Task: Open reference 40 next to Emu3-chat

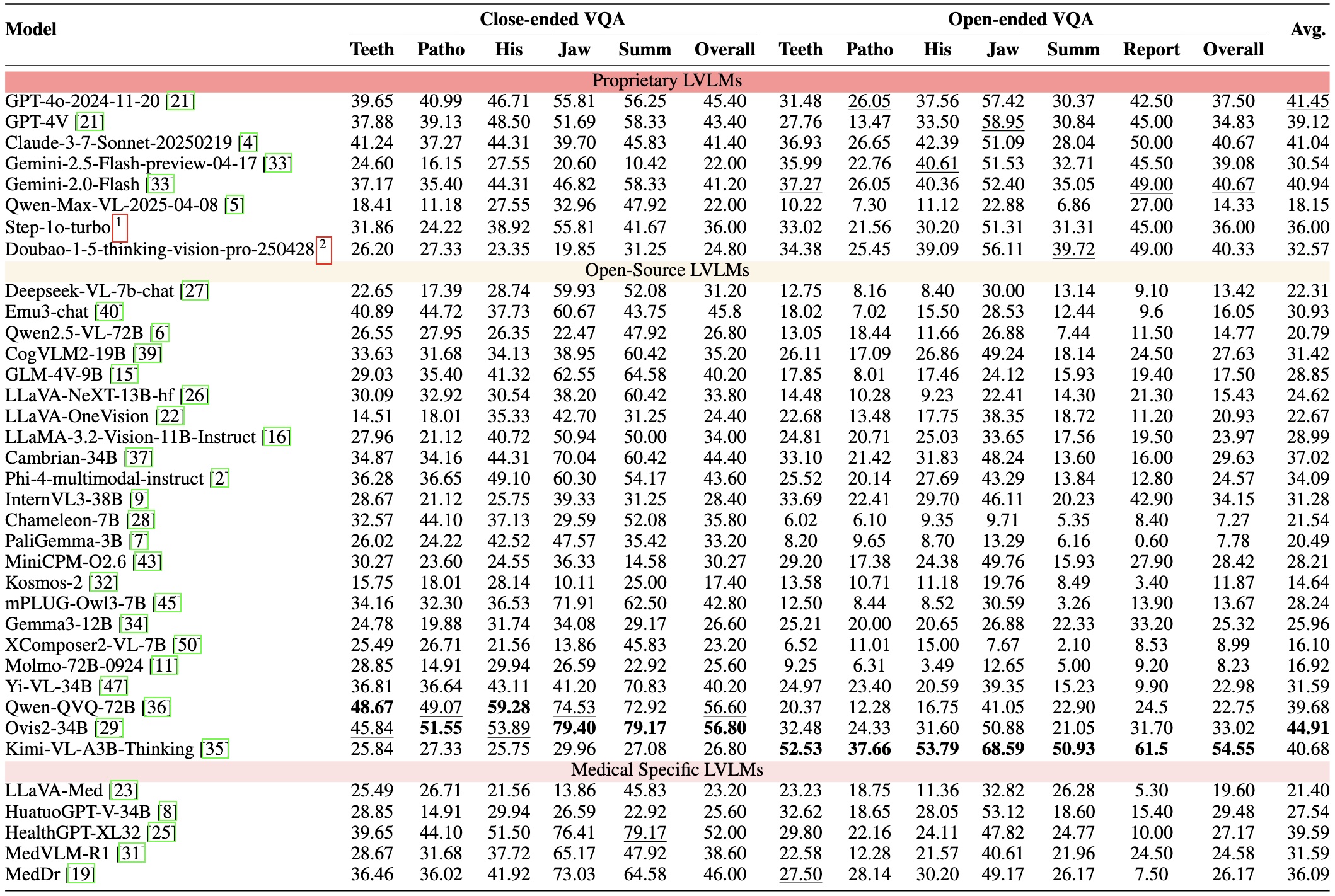Action: 109,312
